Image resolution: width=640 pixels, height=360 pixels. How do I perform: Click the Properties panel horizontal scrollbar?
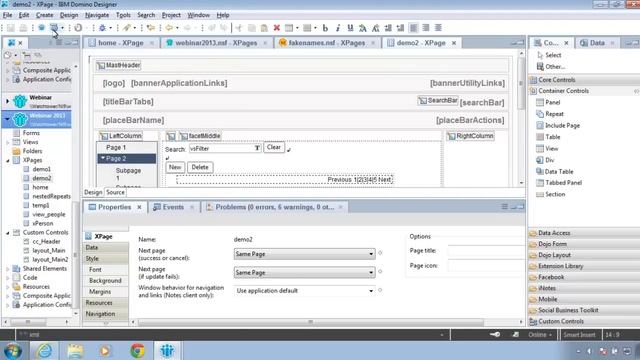310,322
